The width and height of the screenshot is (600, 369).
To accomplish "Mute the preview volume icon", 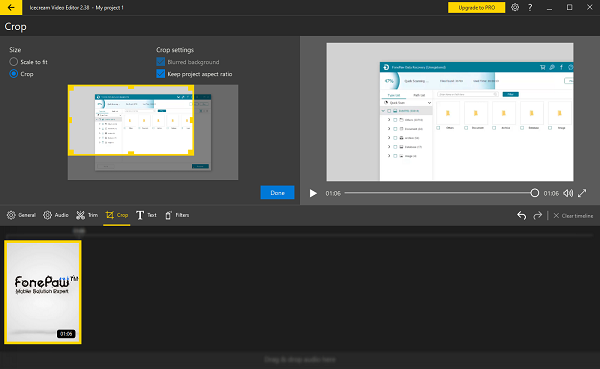I will tap(568, 193).
